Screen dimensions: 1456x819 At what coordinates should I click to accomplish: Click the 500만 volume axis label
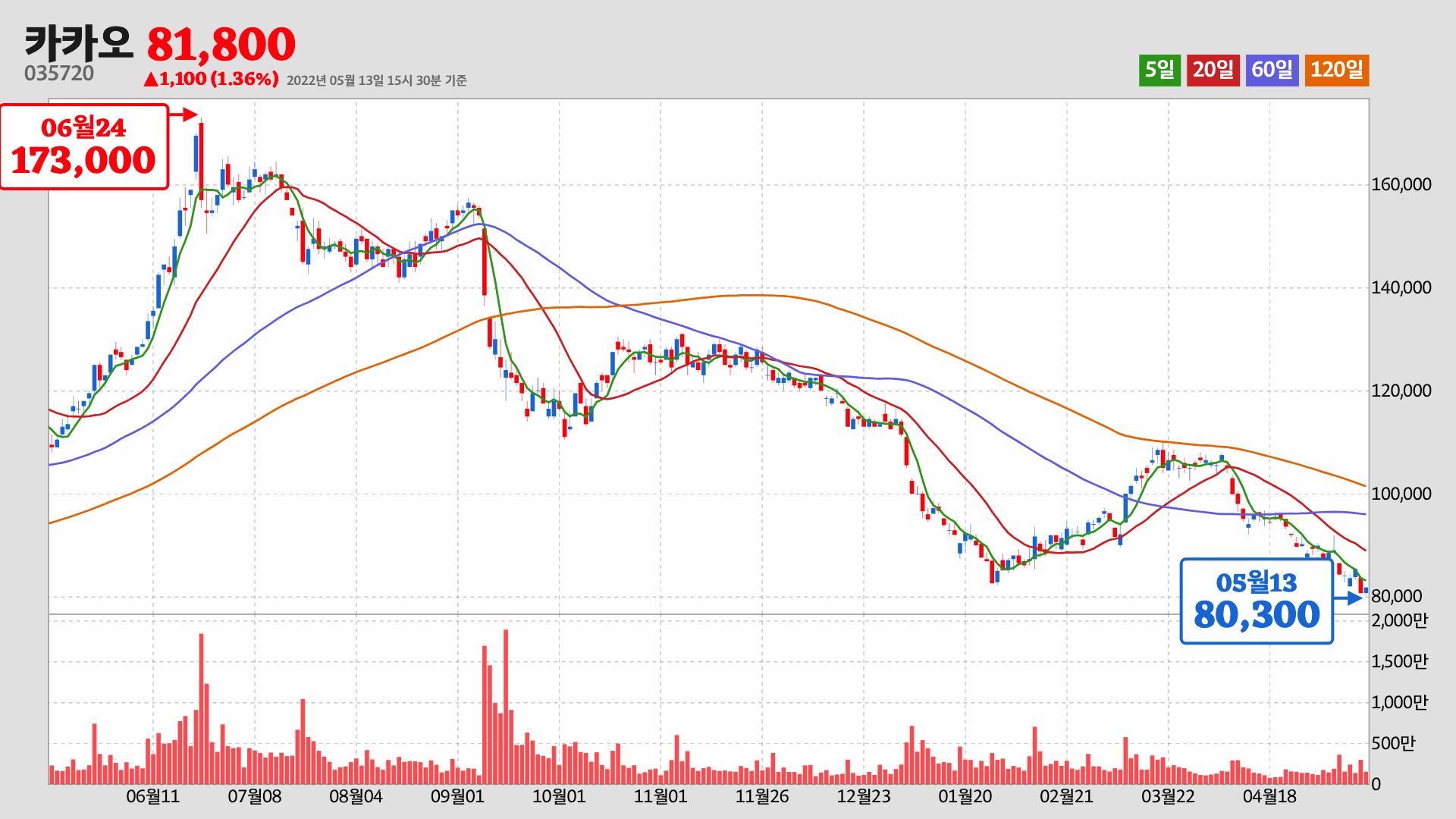(1393, 744)
